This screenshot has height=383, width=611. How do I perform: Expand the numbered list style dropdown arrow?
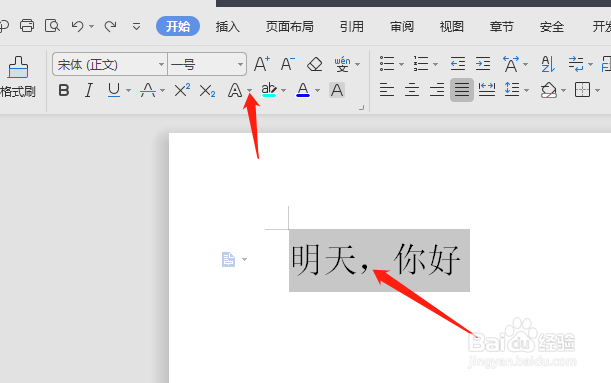point(436,64)
